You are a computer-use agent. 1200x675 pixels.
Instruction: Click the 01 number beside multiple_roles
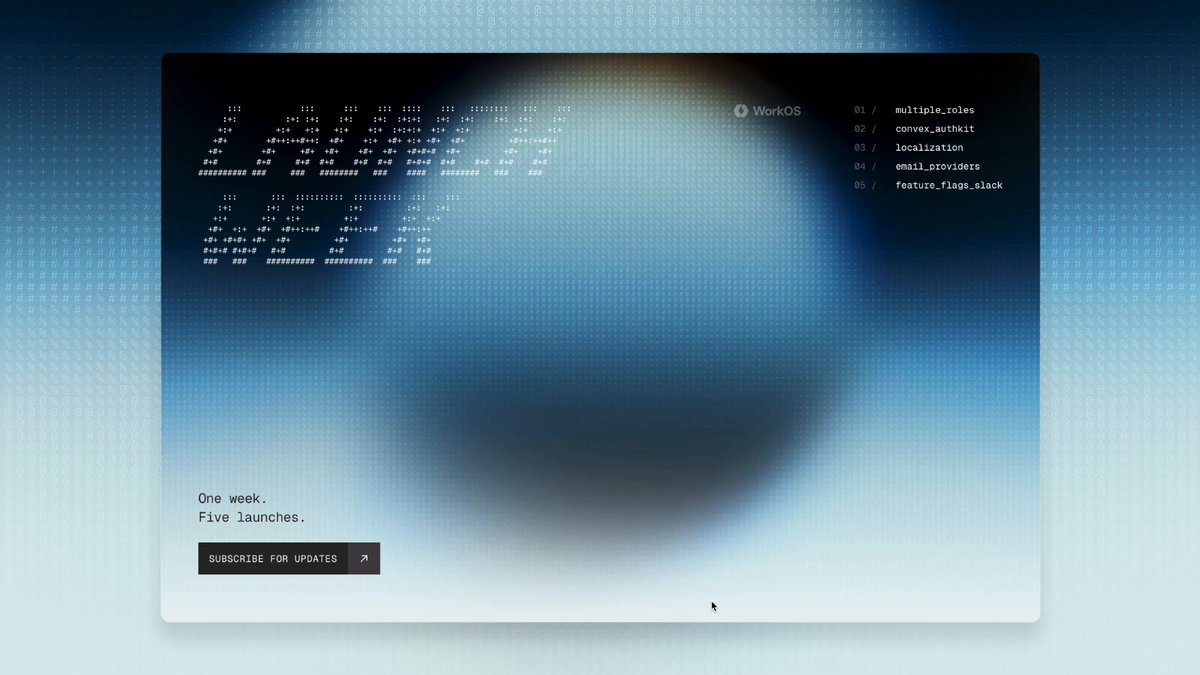[860, 111]
